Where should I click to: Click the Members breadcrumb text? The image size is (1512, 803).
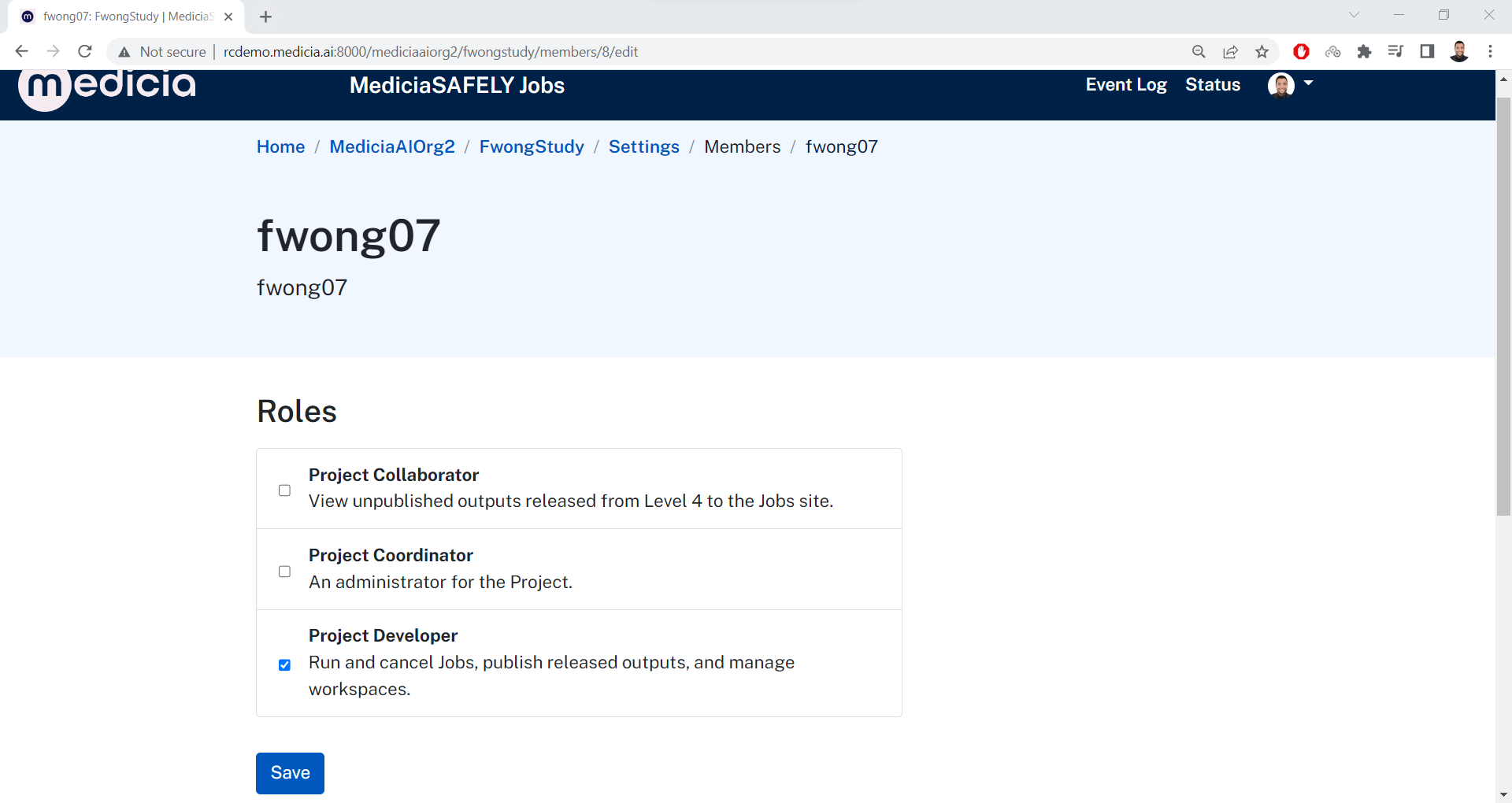(x=742, y=146)
